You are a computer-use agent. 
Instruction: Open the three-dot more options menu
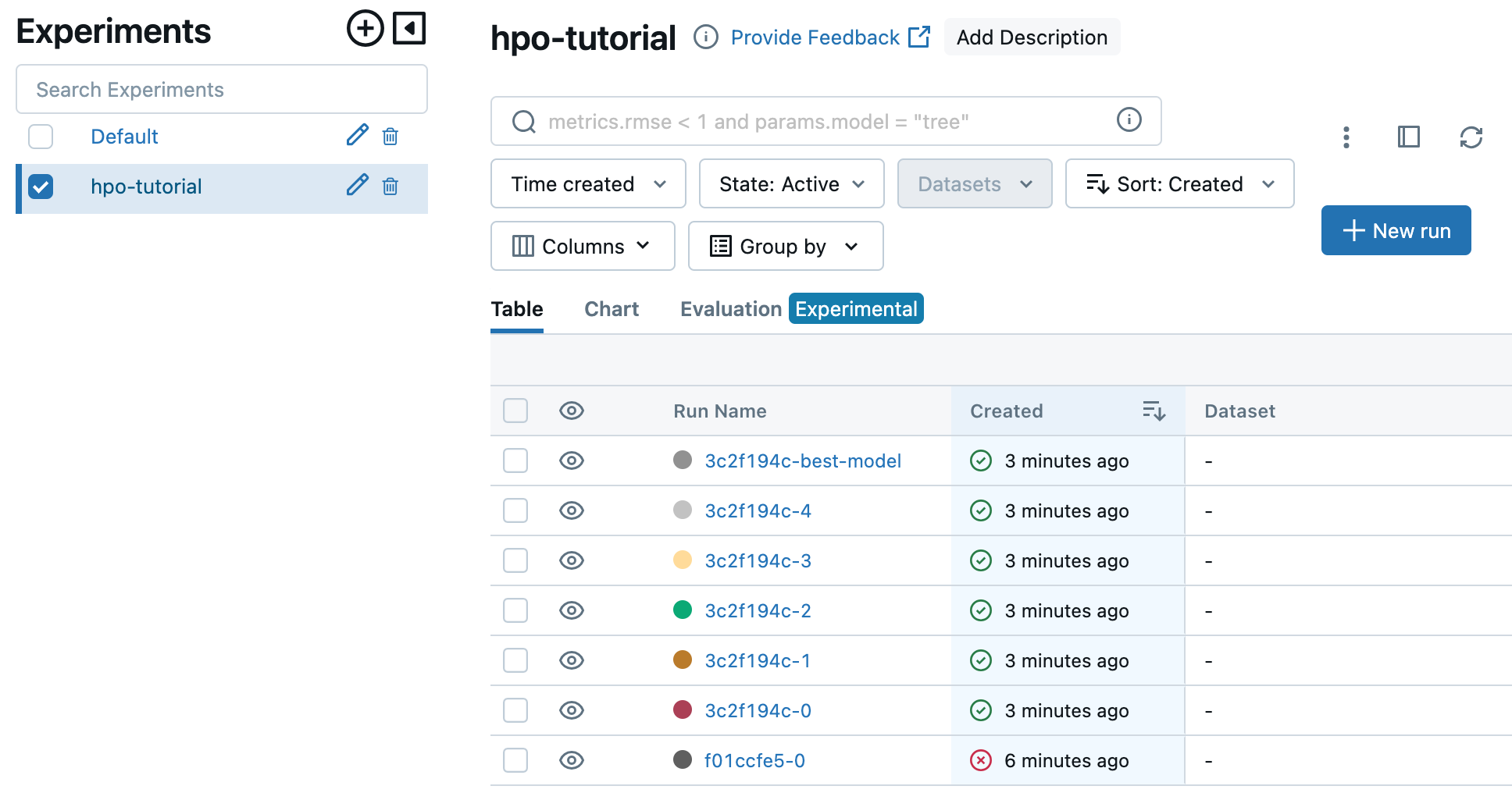pos(1346,137)
